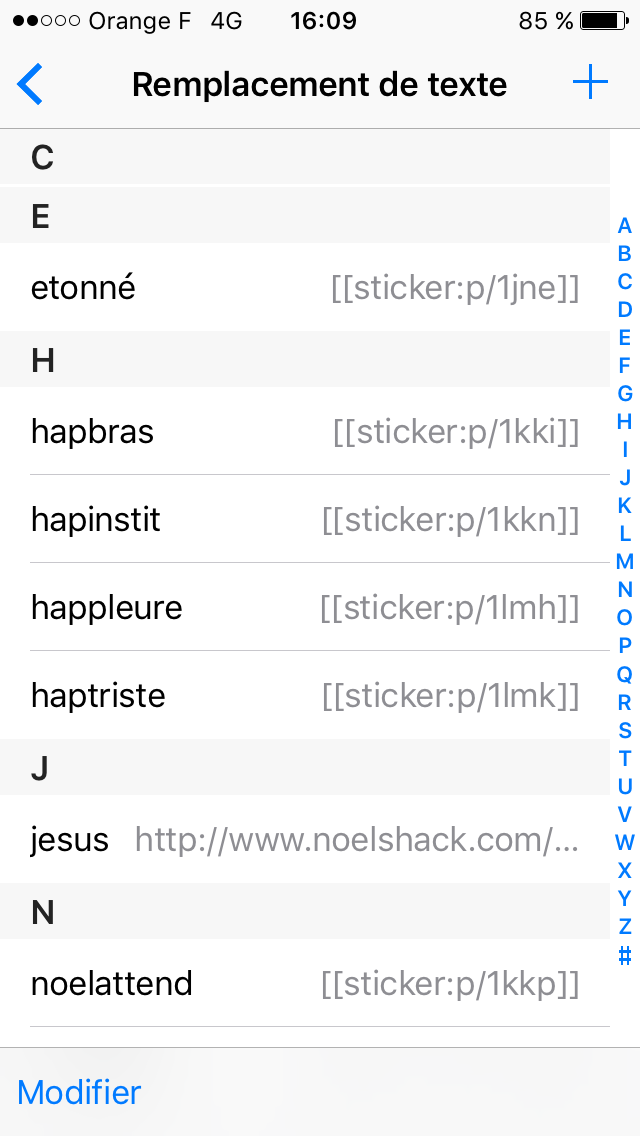The height and width of the screenshot is (1136, 640).
Task: Jump to letter H in index
Action: (x=624, y=421)
